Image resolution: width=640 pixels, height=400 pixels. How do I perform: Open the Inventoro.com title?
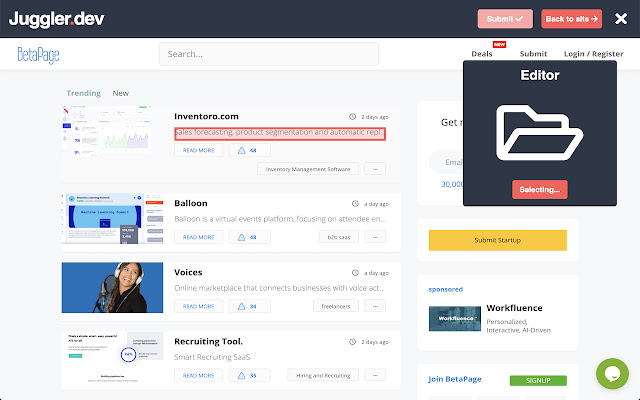206,116
